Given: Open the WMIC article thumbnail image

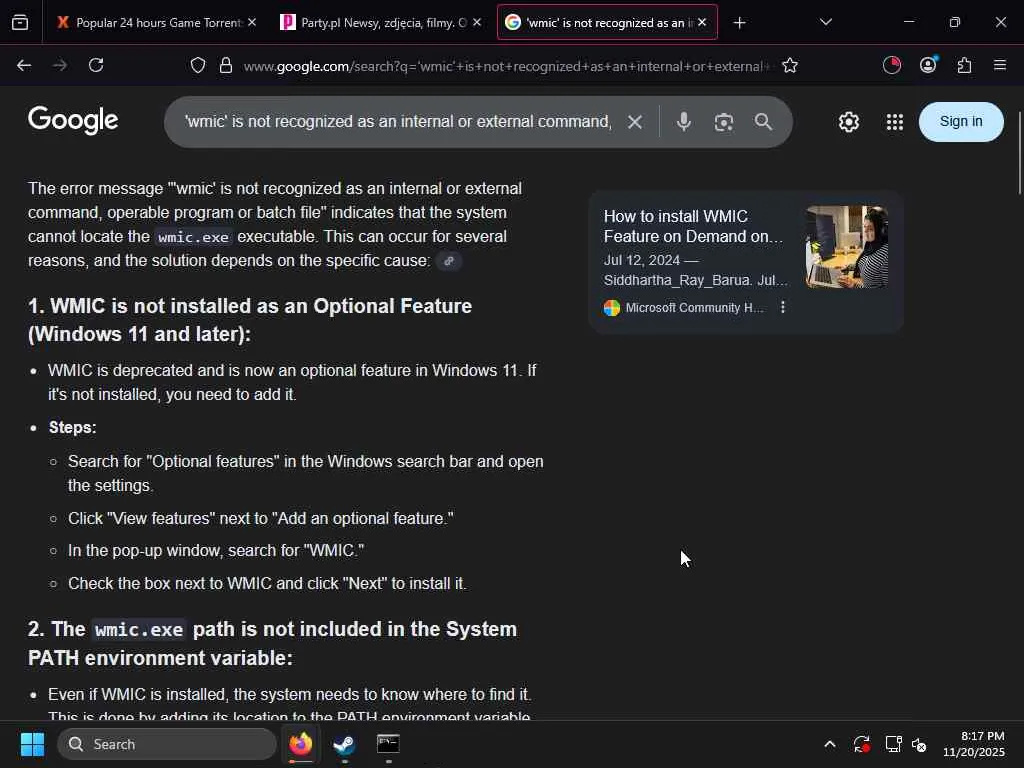Looking at the screenshot, I should (847, 247).
